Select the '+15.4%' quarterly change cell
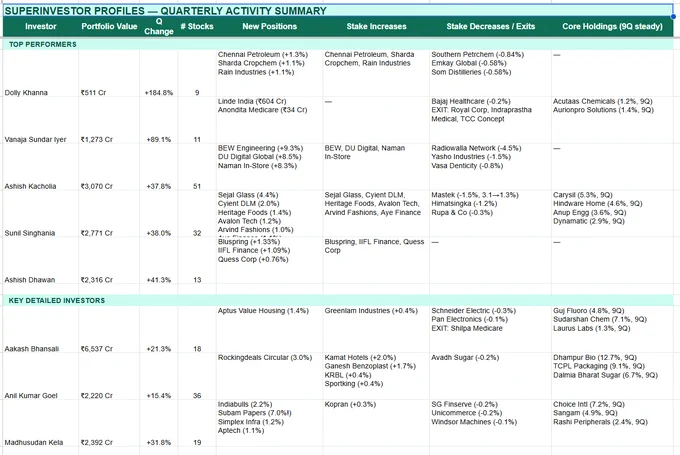Viewport: 680px width, 455px height. (159, 376)
